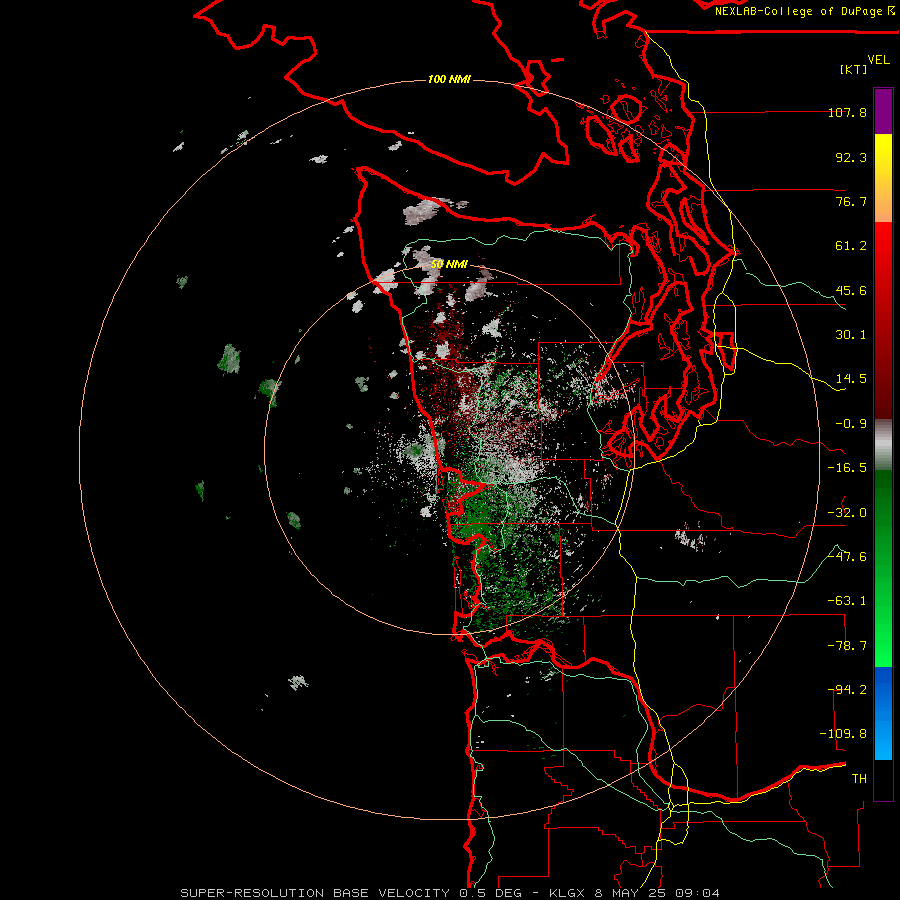Click the 76.7 velocity scale value
This screenshot has height=900, width=900.
pyautogui.click(x=851, y=201)
